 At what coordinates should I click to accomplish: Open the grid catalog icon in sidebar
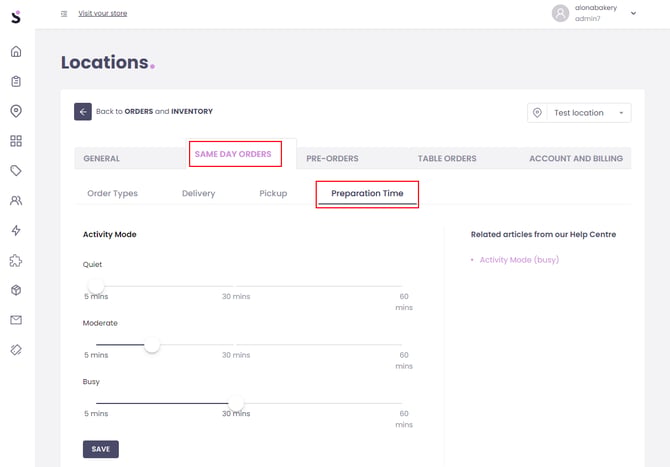pos(16,141)
